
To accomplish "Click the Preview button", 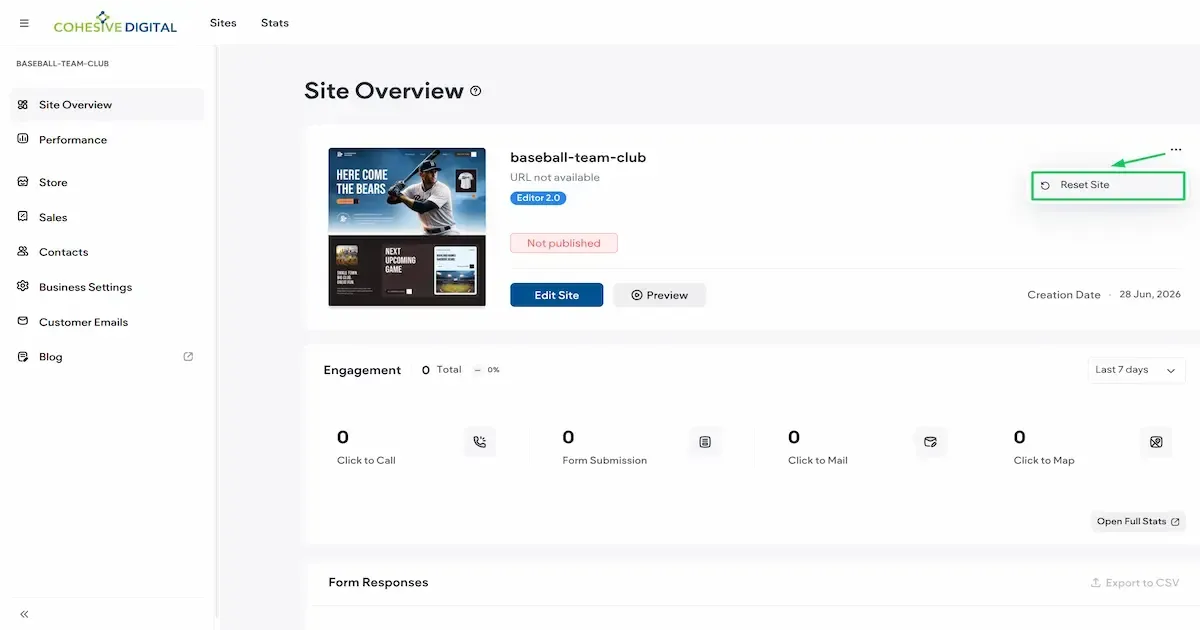I will click(x=660, y=295).
